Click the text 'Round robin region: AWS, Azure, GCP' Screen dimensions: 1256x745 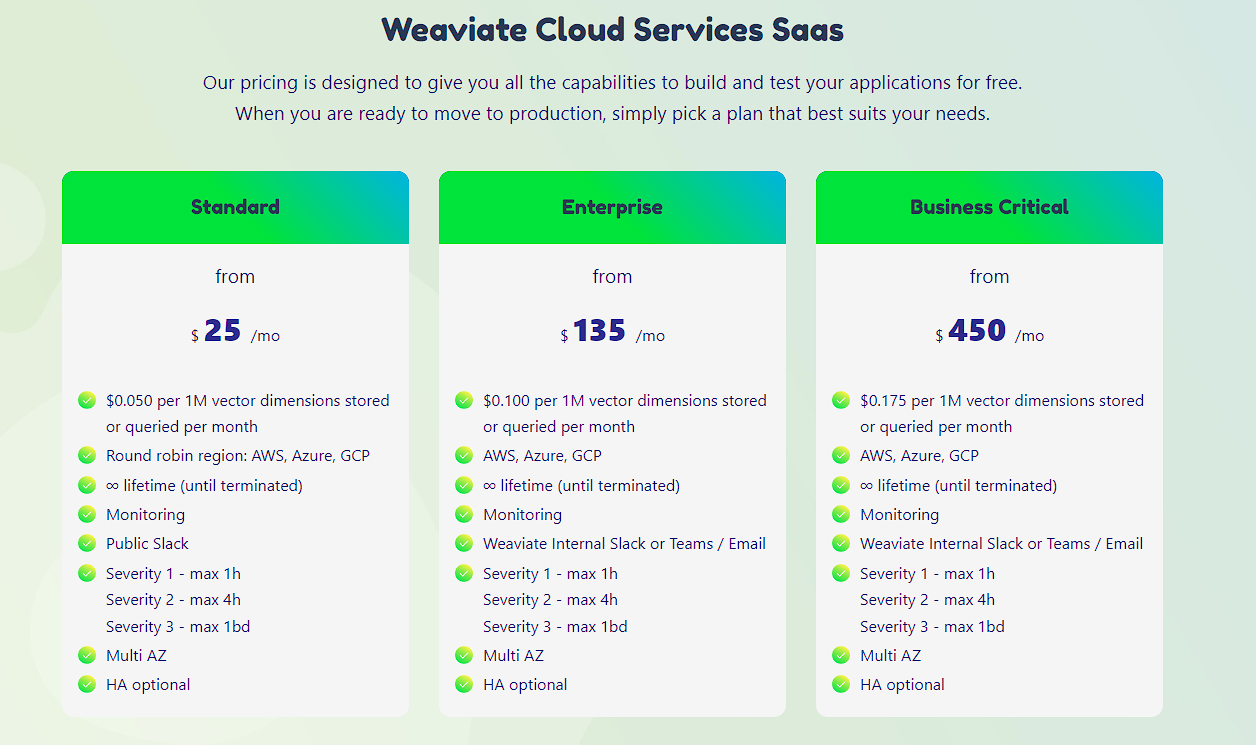pyautogui.click(x=238, y=455)
